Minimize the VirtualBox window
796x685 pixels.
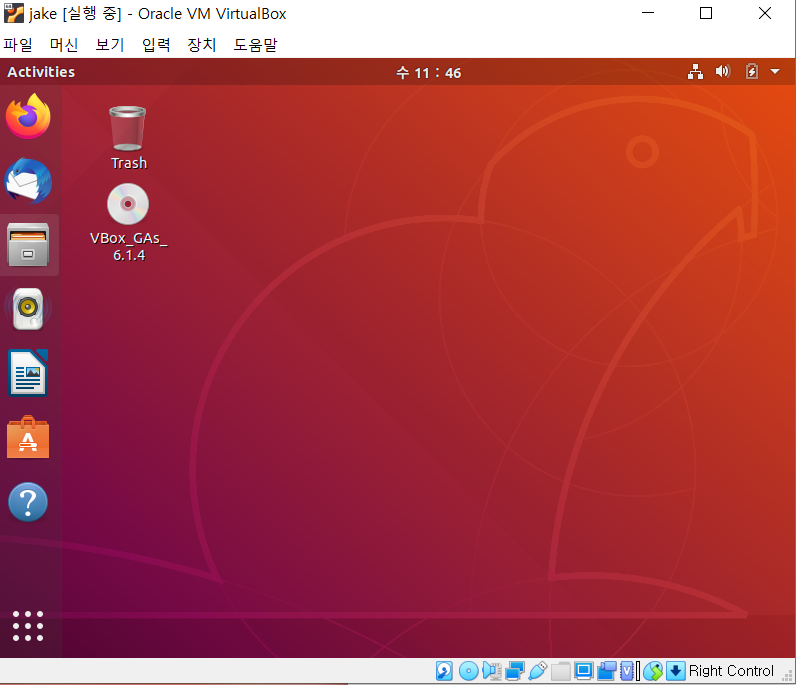[x=648, y=13]
